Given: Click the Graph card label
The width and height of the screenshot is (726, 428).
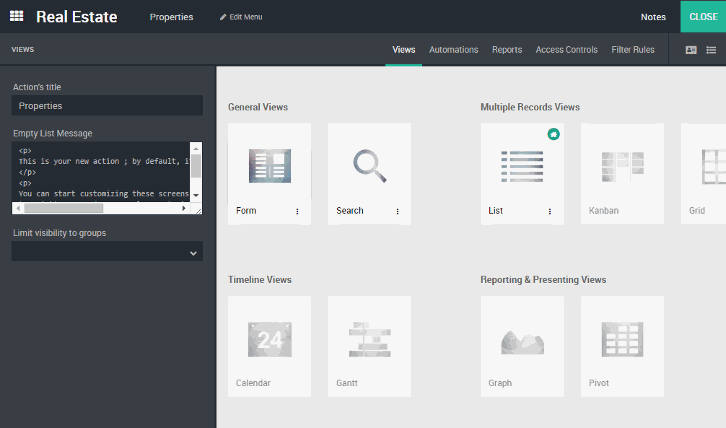Looking at the screenshot, I should 500,383.
